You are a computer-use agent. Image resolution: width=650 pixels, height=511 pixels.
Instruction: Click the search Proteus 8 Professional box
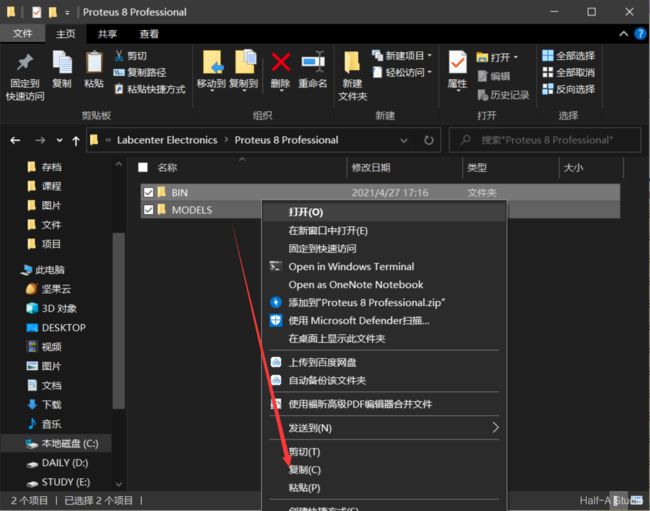[x=545, y=140]
